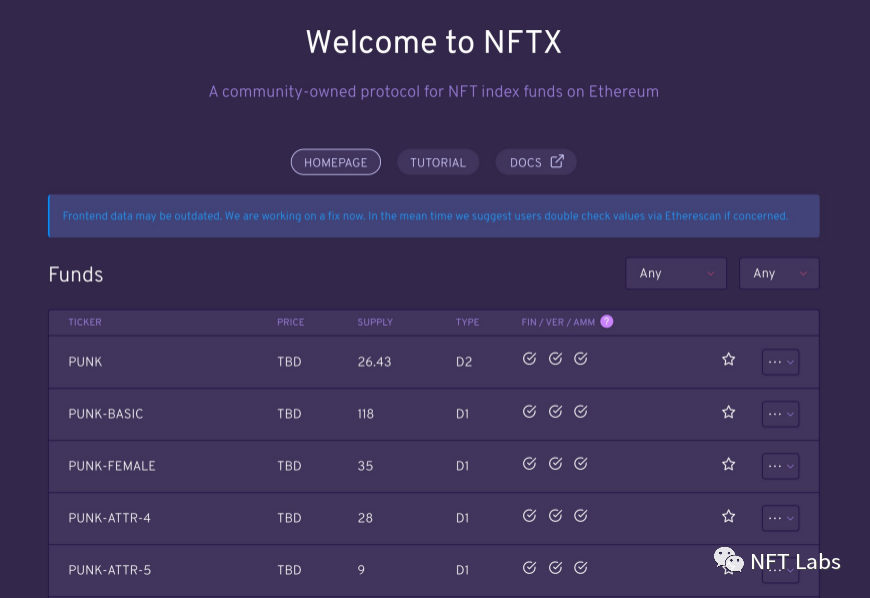Click the FIN check icon in PUNK-BASIC row
The width and height of the screenshot is (870, 598).
coord(529,412)
